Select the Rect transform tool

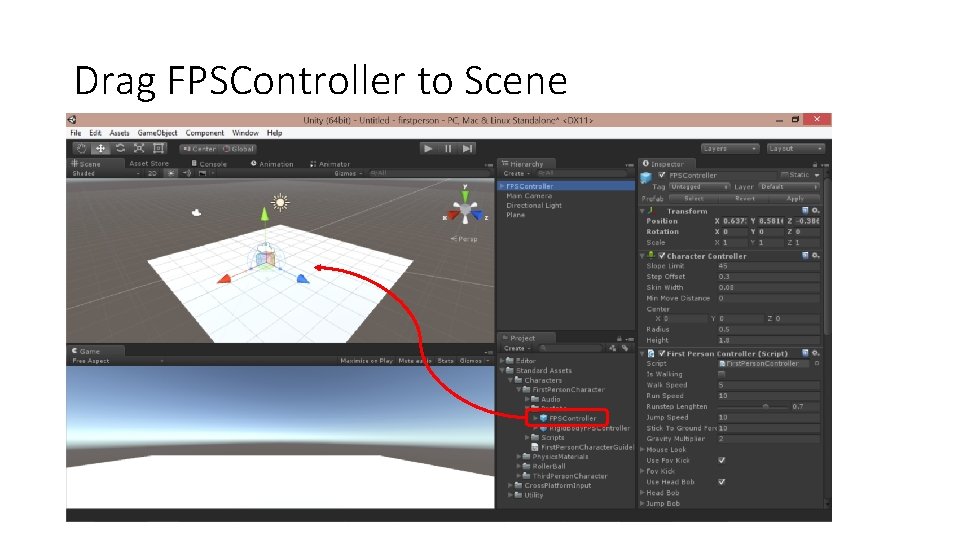click(x=159, y=148)
